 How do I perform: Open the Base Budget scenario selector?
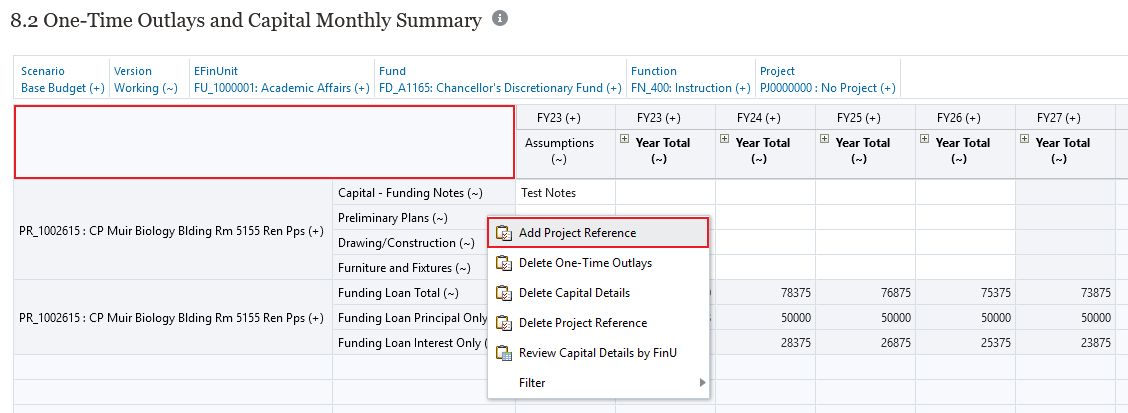(62, 88)
